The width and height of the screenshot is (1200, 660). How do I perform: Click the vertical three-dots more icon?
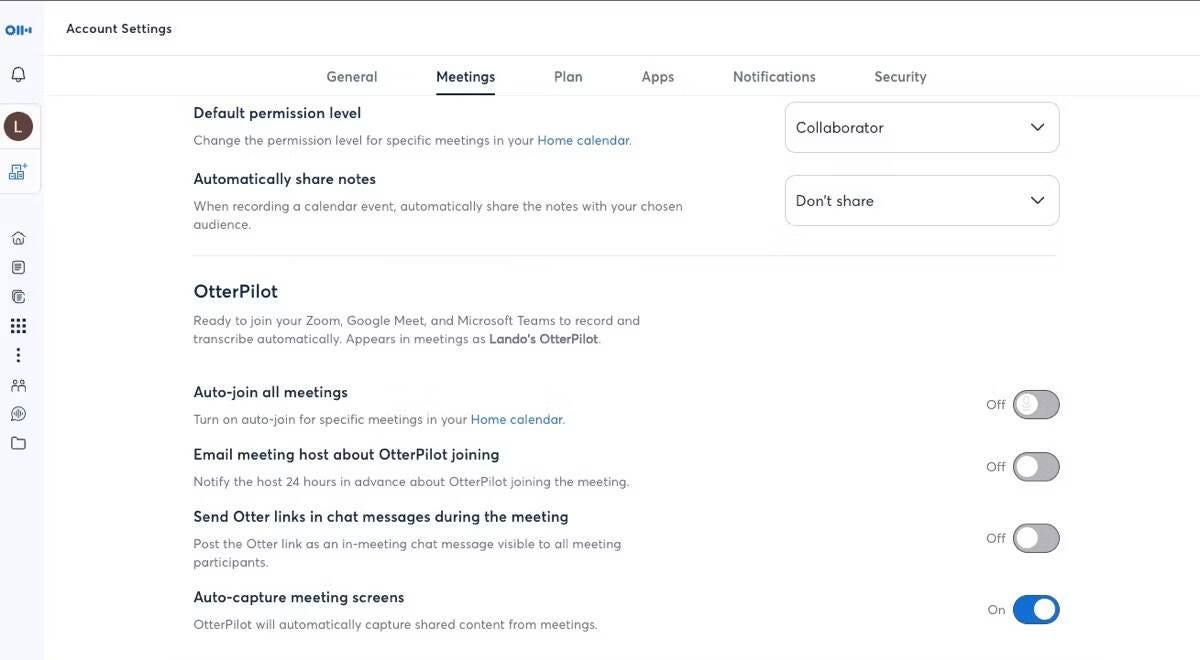[18, 355]
